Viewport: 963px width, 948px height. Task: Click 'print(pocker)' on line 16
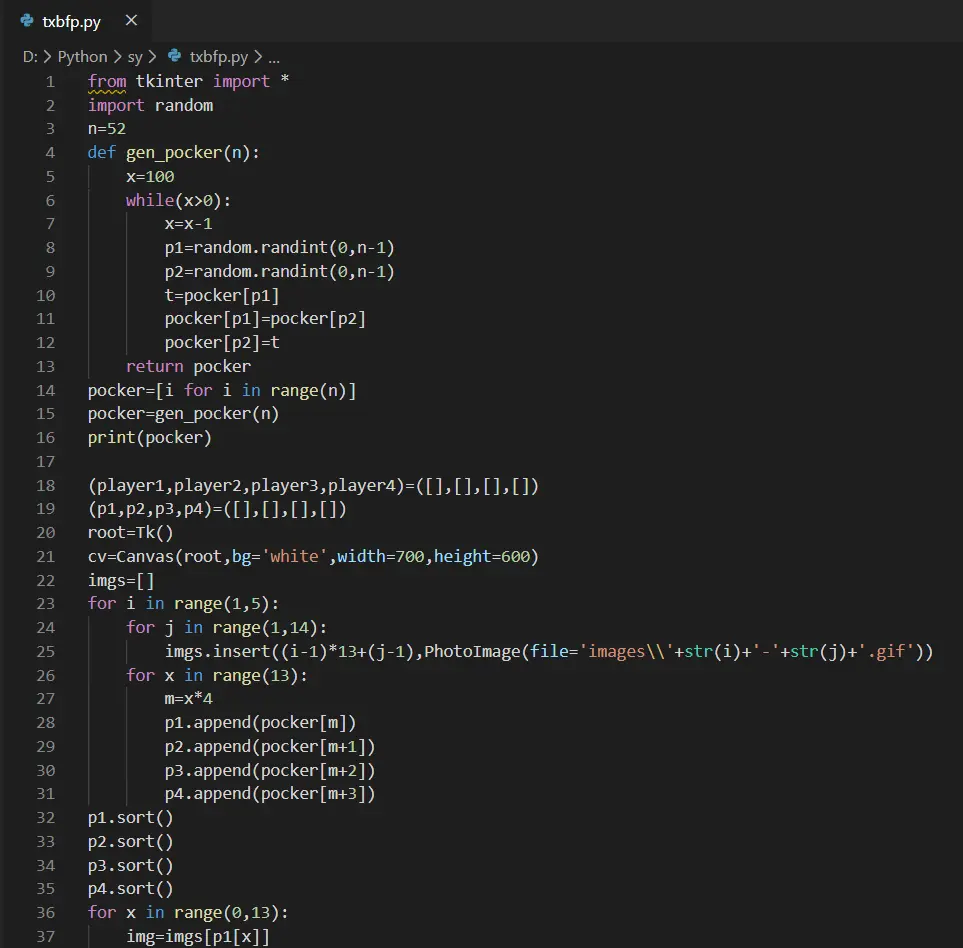tap(150, 438)
